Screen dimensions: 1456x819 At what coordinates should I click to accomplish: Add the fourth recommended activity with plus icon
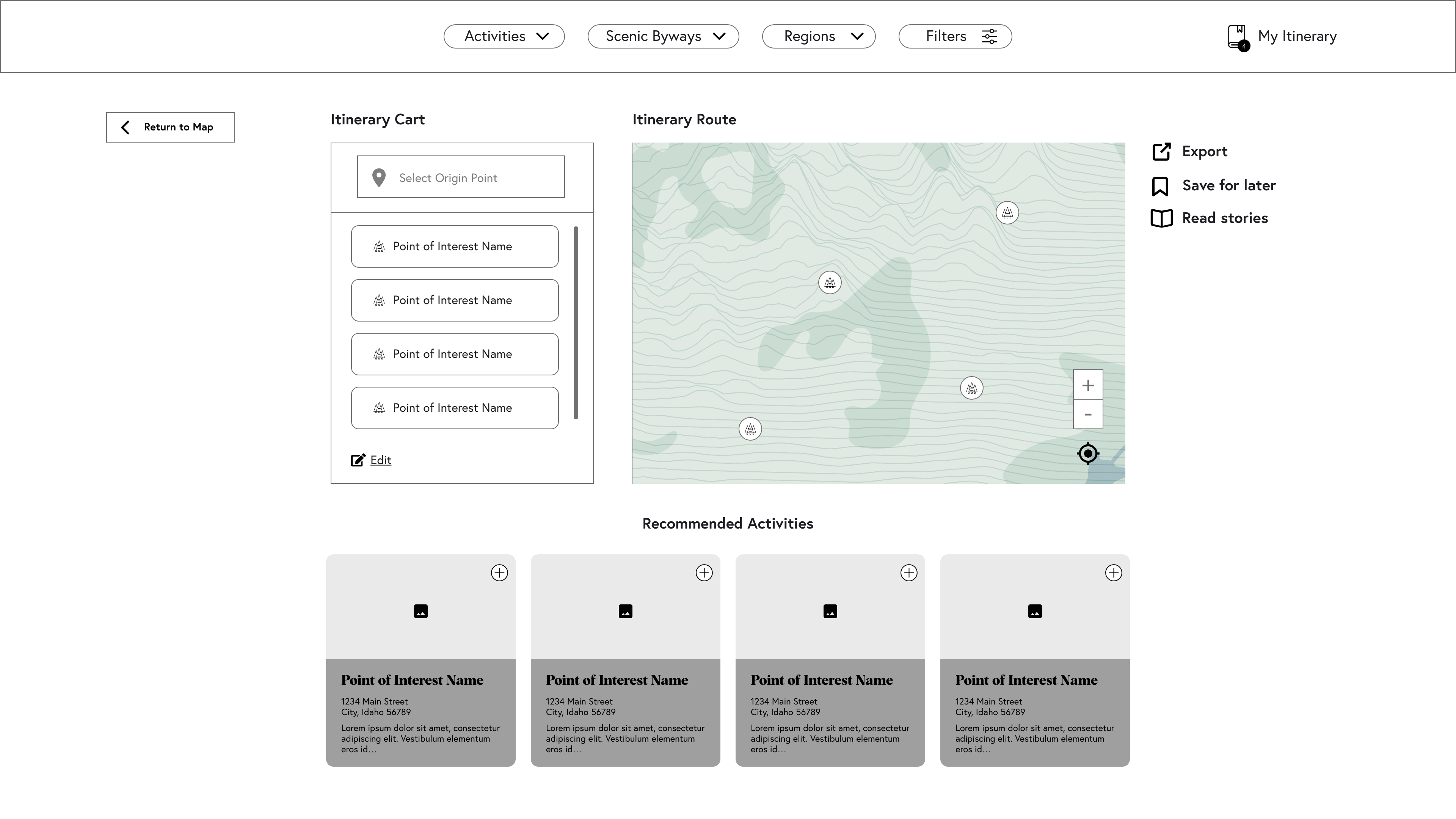coord(1114,573)
